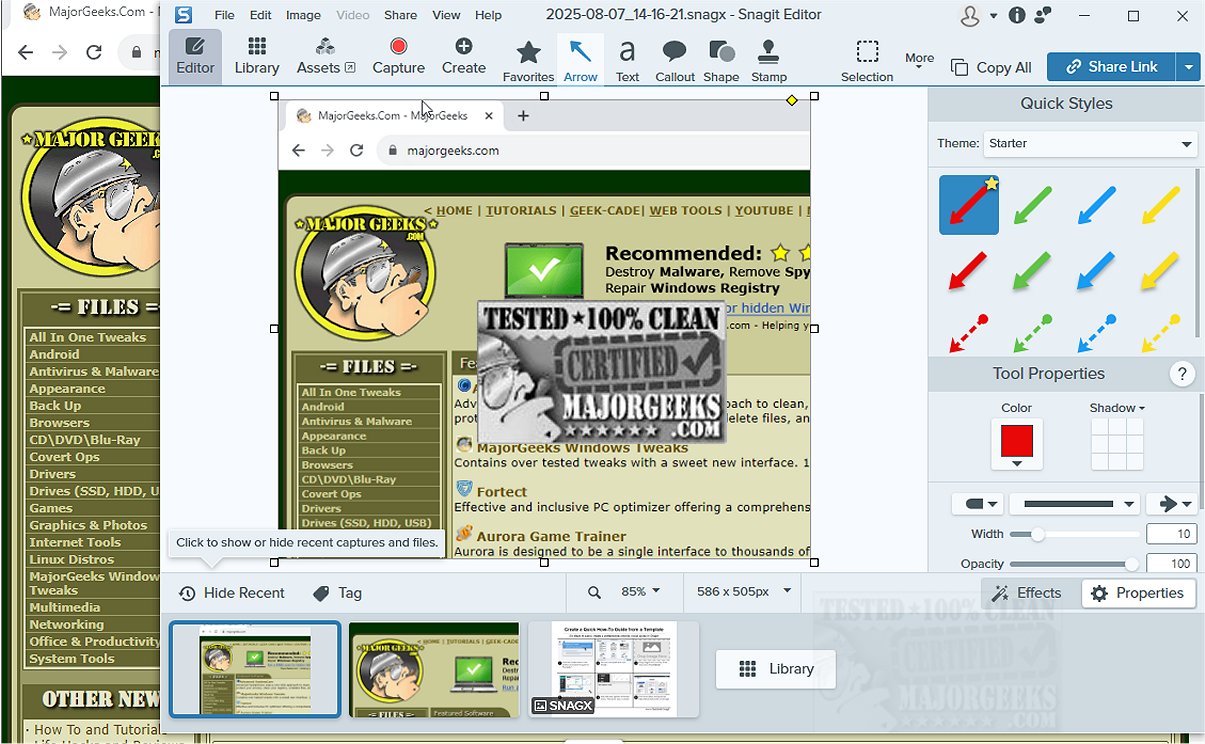
Task: Open the Library grid icon in toolbar
Action: point(257,56)
